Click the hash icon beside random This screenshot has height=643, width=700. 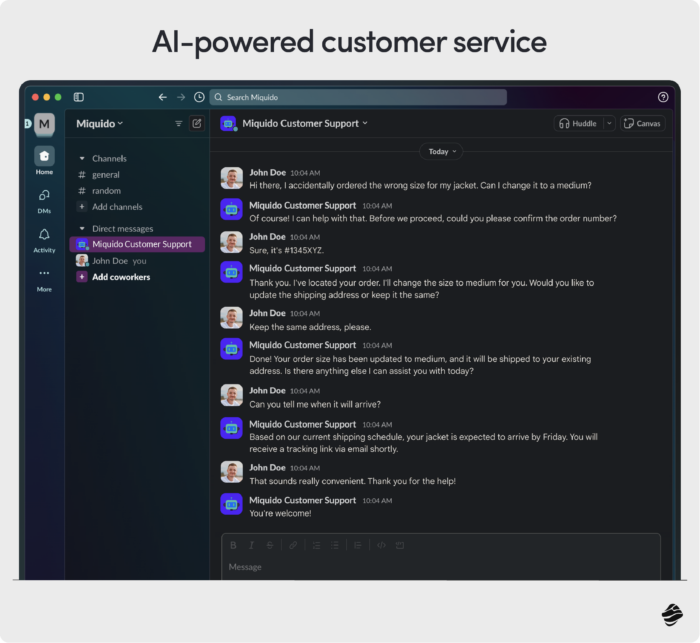[x=82, y=191]
